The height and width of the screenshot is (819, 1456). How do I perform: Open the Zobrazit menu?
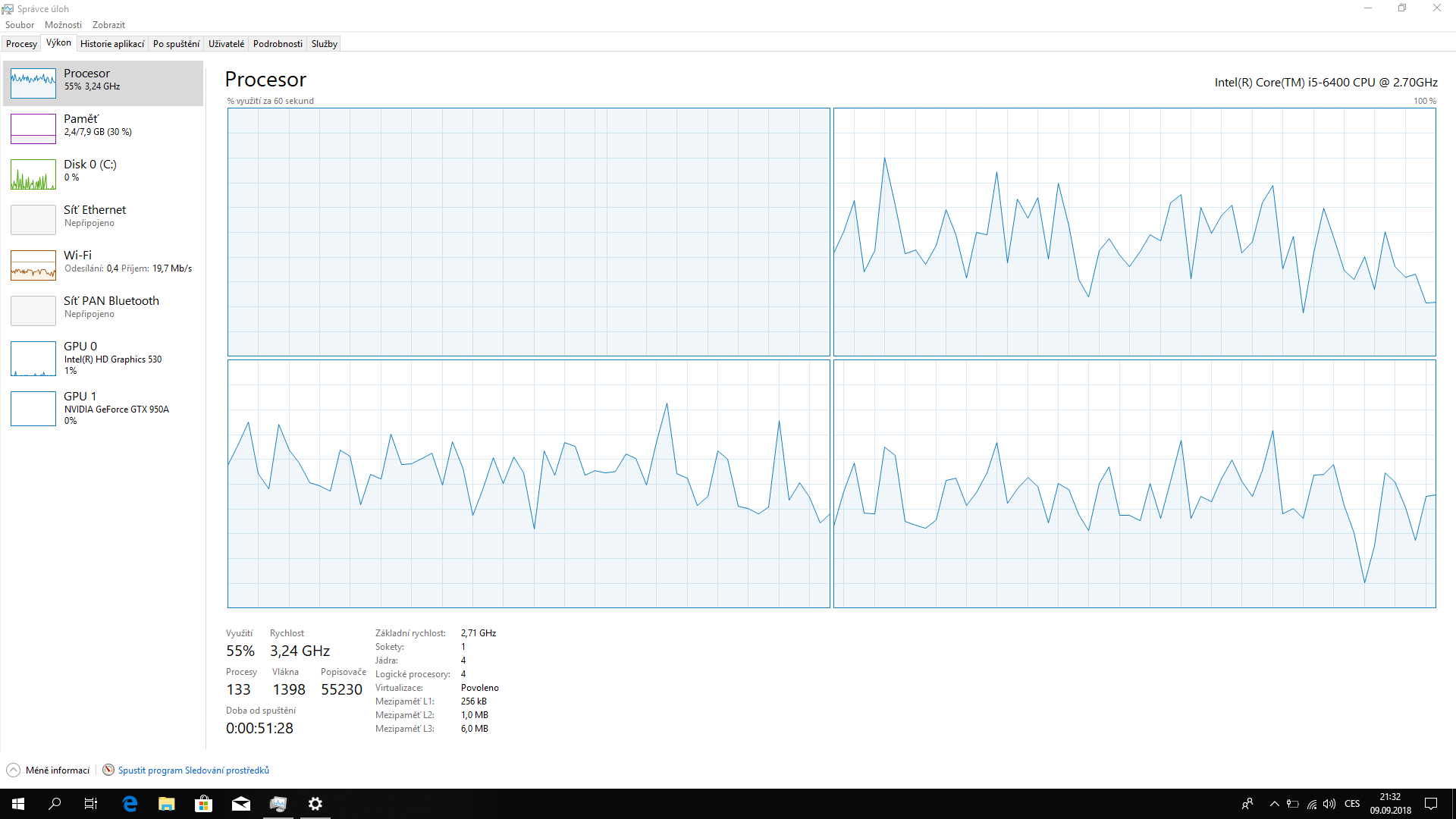pos(108,25)
